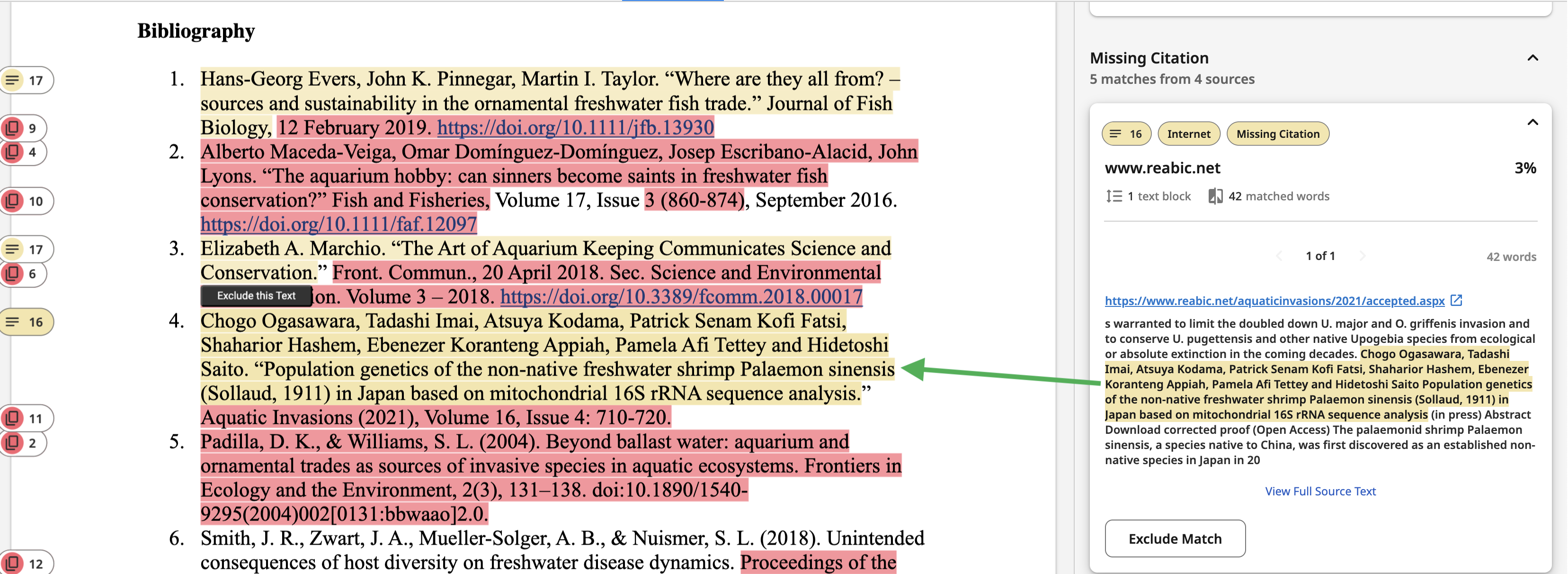Go to the previous match arrow
Image resolution: width=1568 pixels, height=574 pixels.
(1279, 256)
